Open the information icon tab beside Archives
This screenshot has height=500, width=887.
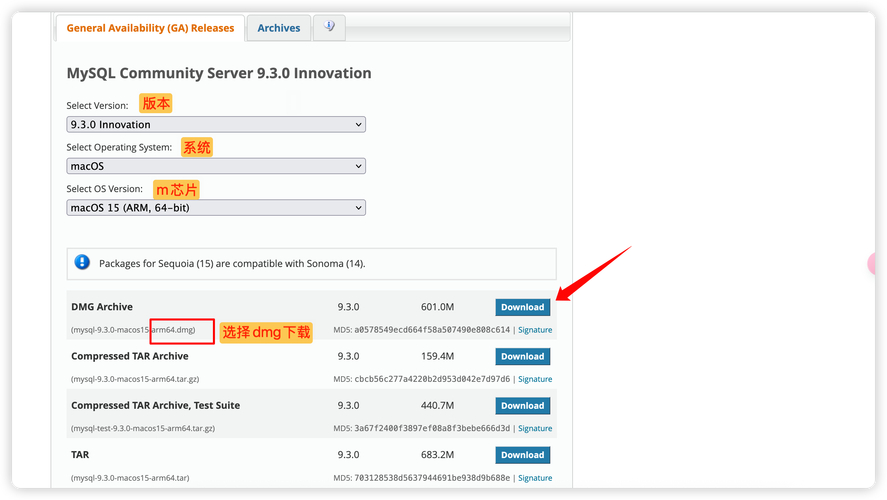(x=329, y=27)
